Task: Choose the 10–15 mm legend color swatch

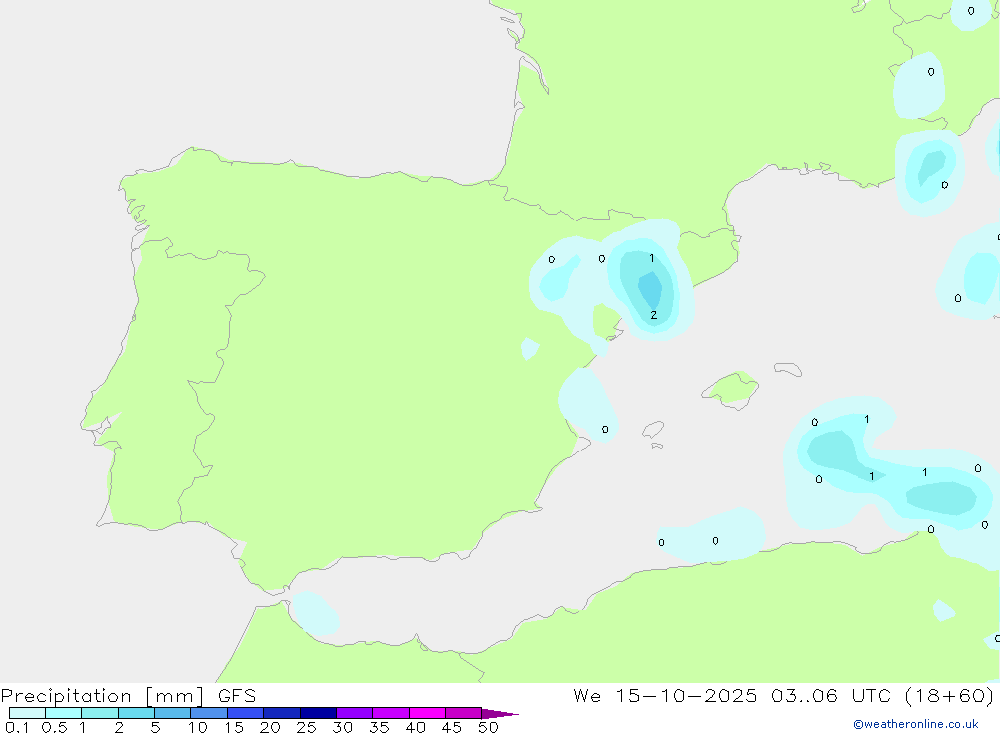Action: coord(209,713)
